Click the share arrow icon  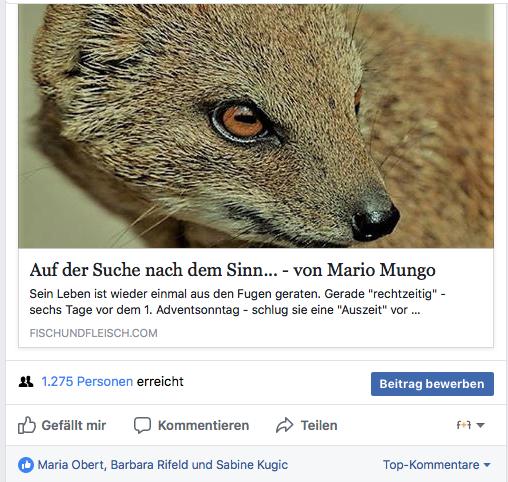[x=284, y=425]
